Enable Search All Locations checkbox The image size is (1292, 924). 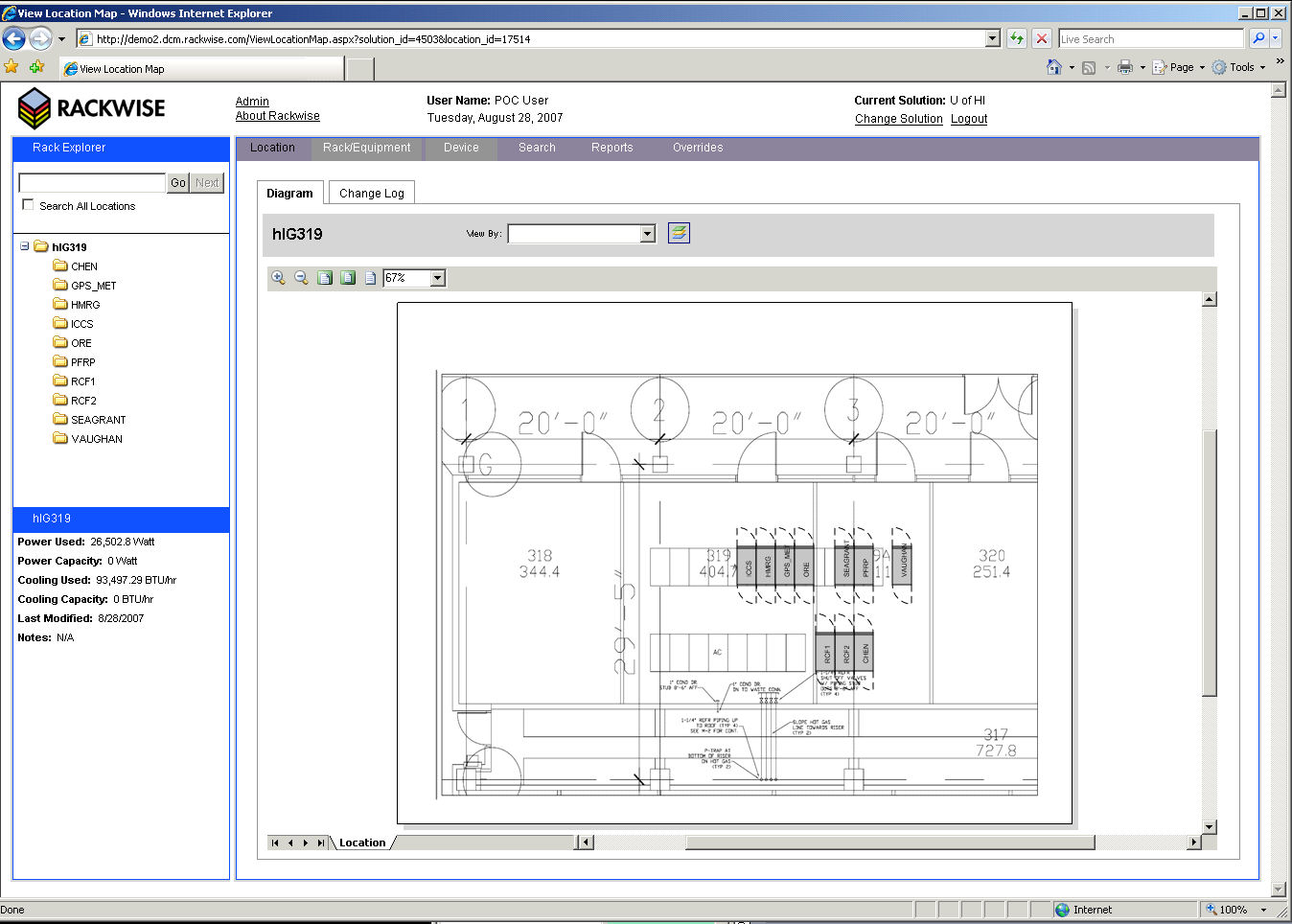tap(28, 205)
